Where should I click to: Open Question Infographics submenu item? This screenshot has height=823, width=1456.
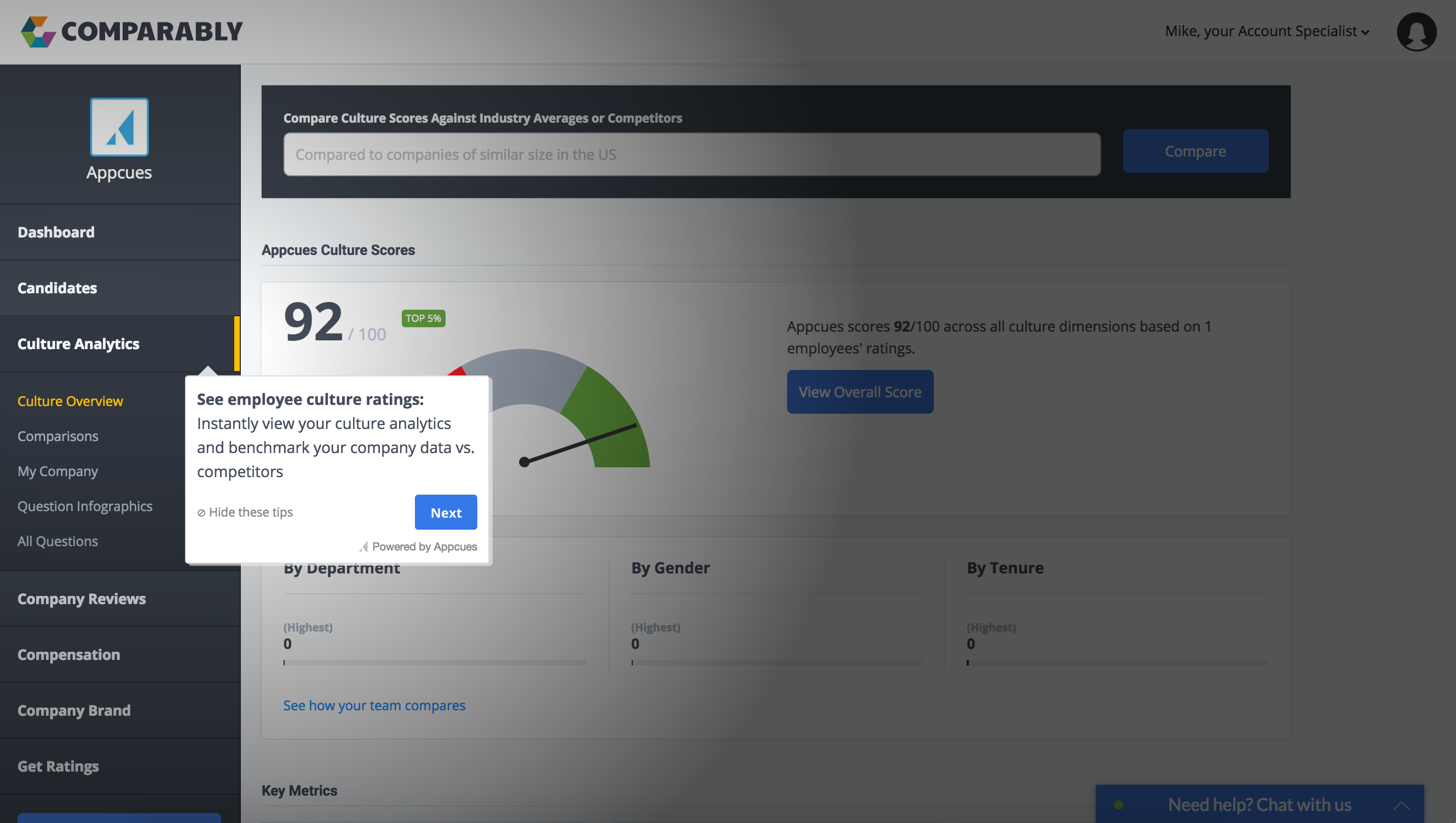[x=85, y=507]
